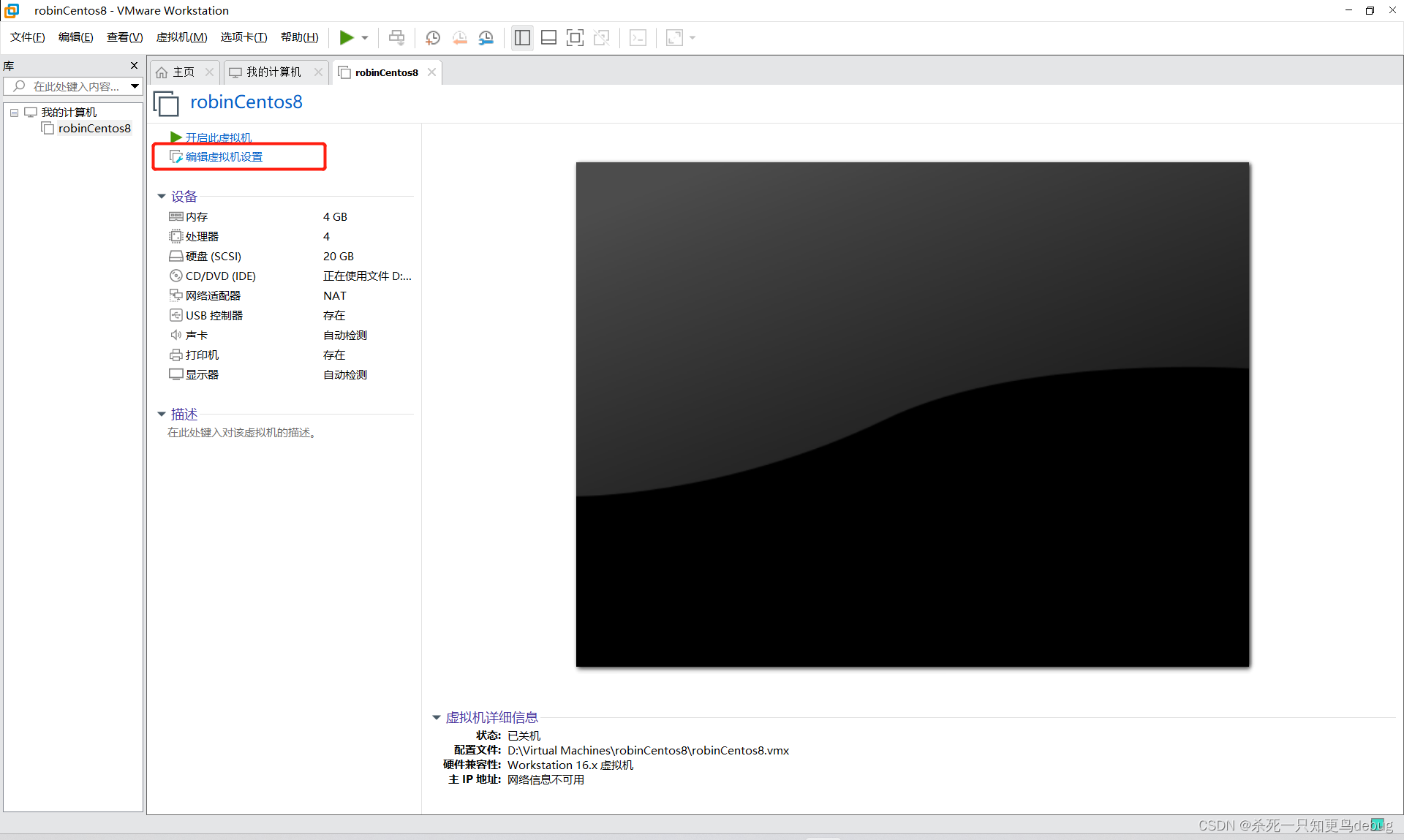Enter full screen mode icon
1404x840 pixels.
[575, 37]
